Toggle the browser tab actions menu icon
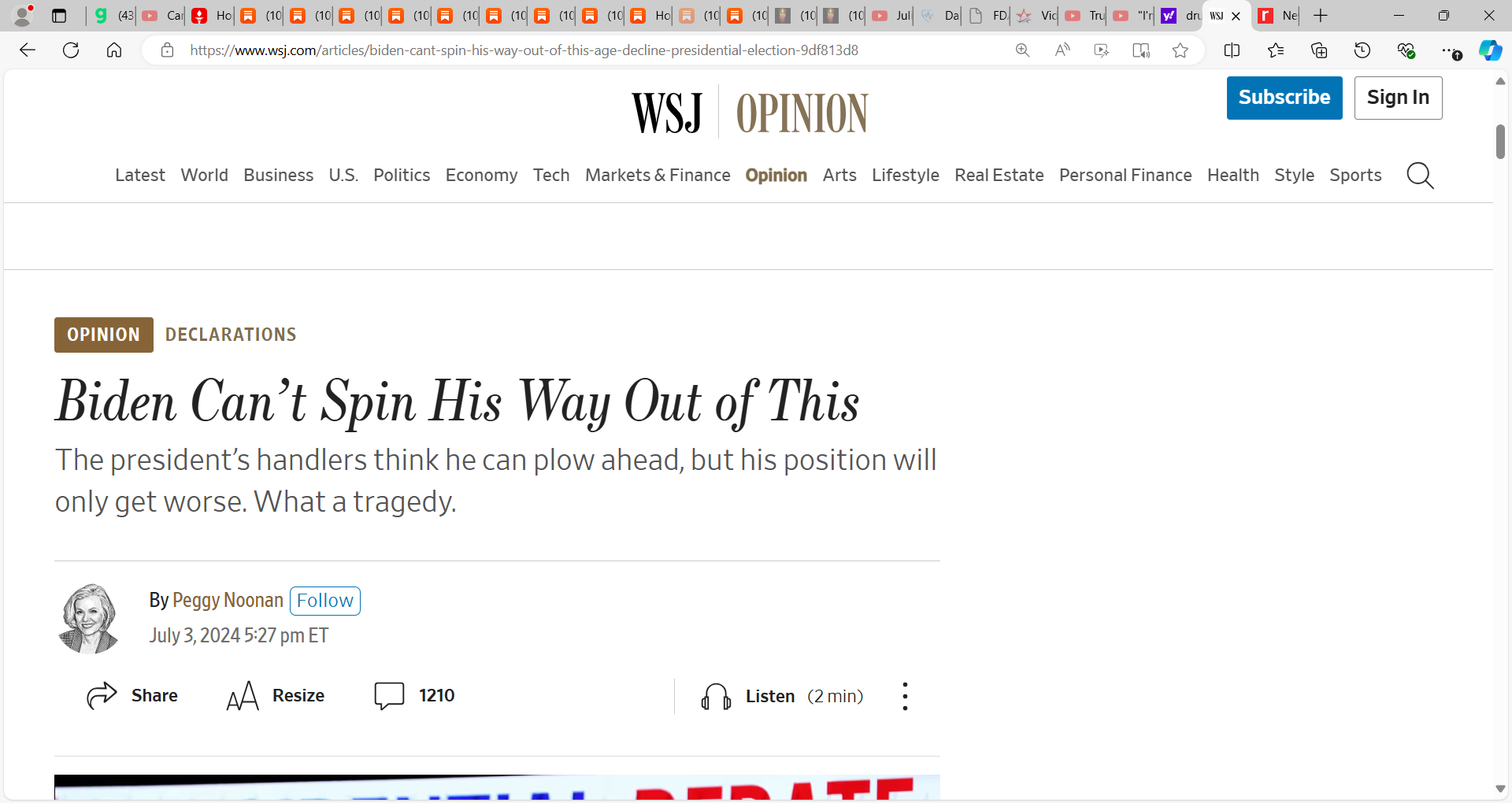 (59, 16)
